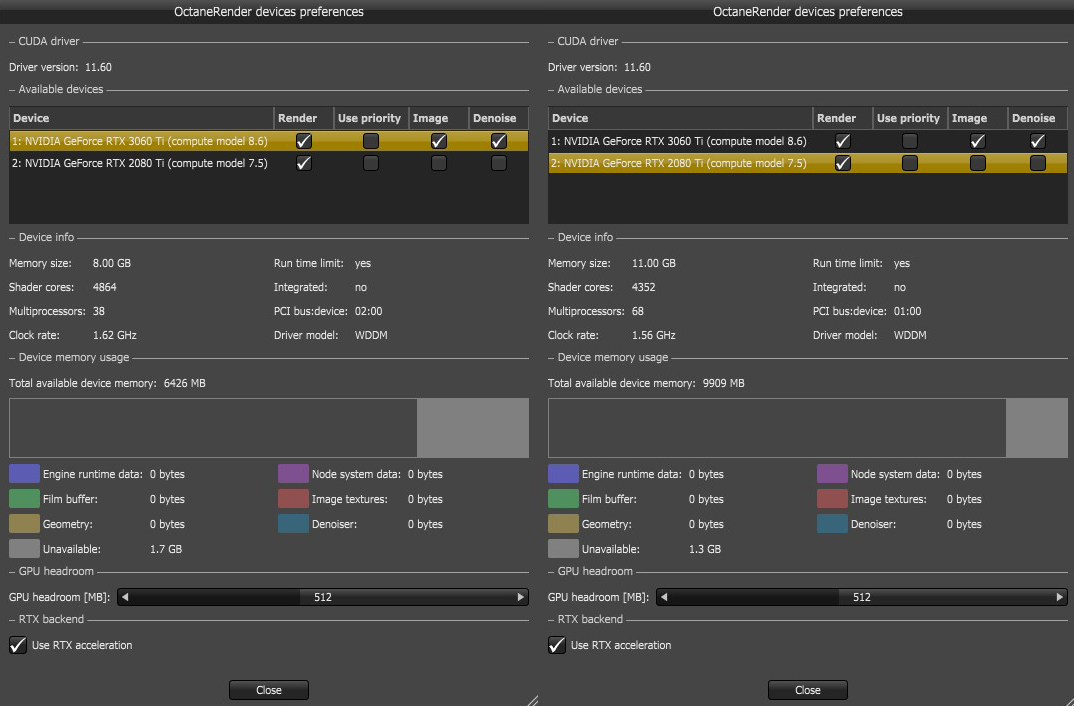
Task: Toggle Denoise for RTX 2080 Ti, left window
Action: (499, 163)
